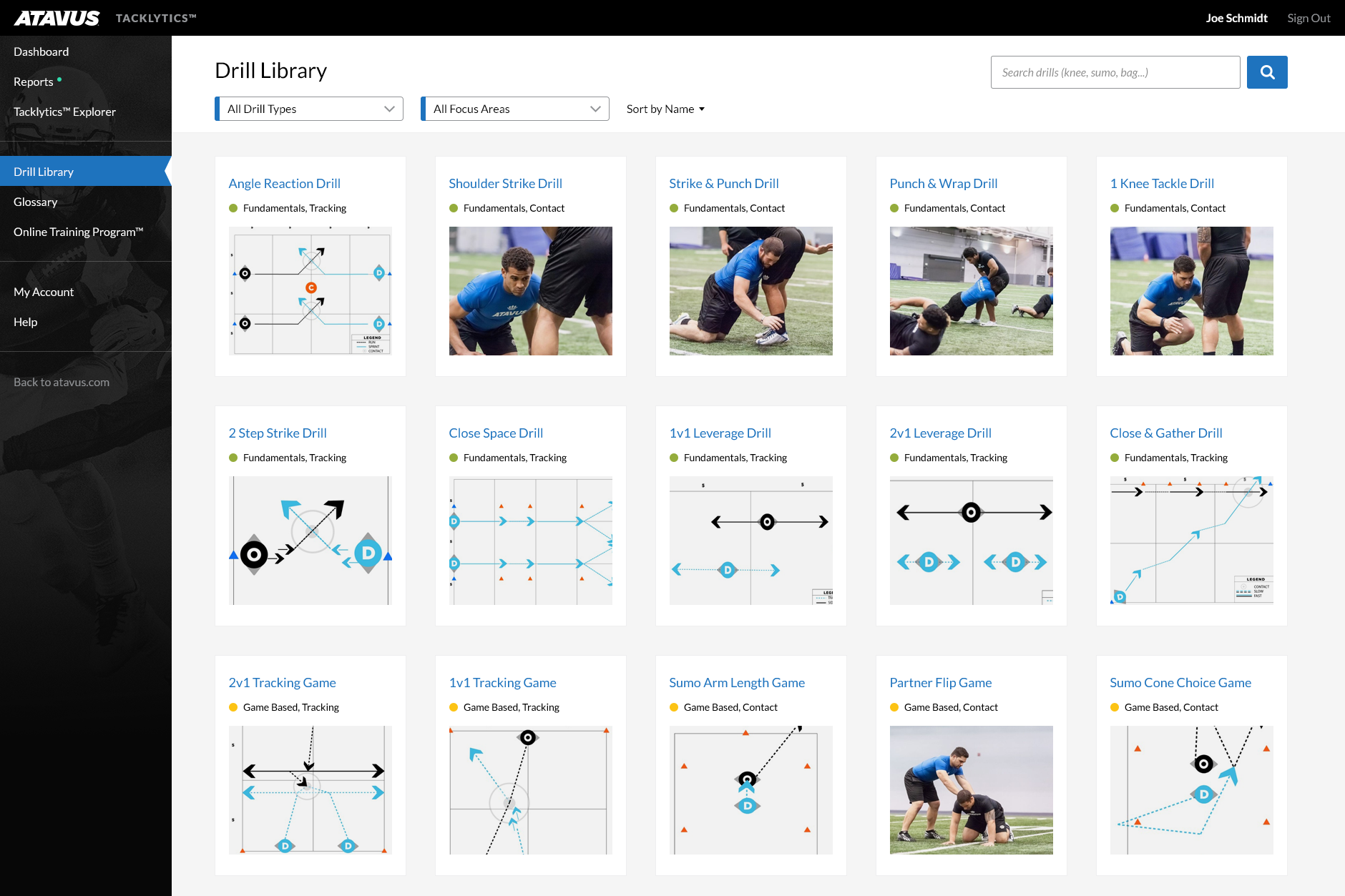
Task: Go to Dashboard in the sidebar
Action: (x=41, y=51)
